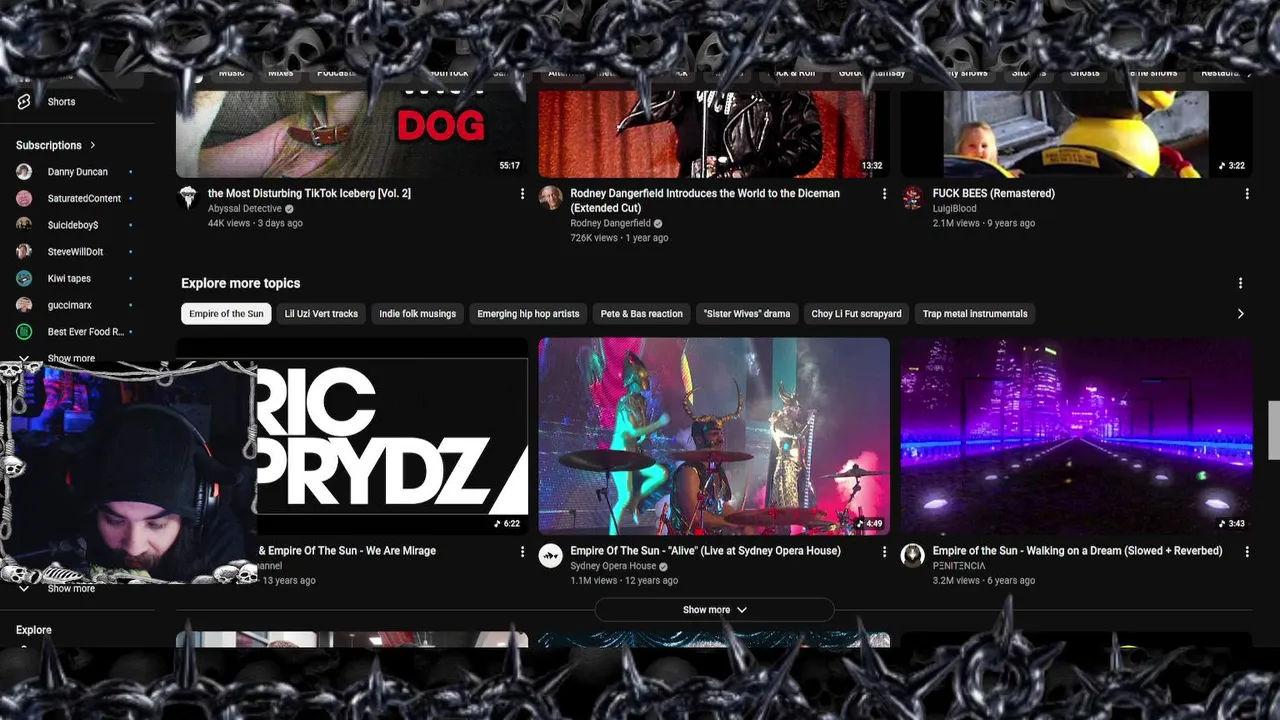Click Kiwi tapes channel avatar

click(24, 278)
